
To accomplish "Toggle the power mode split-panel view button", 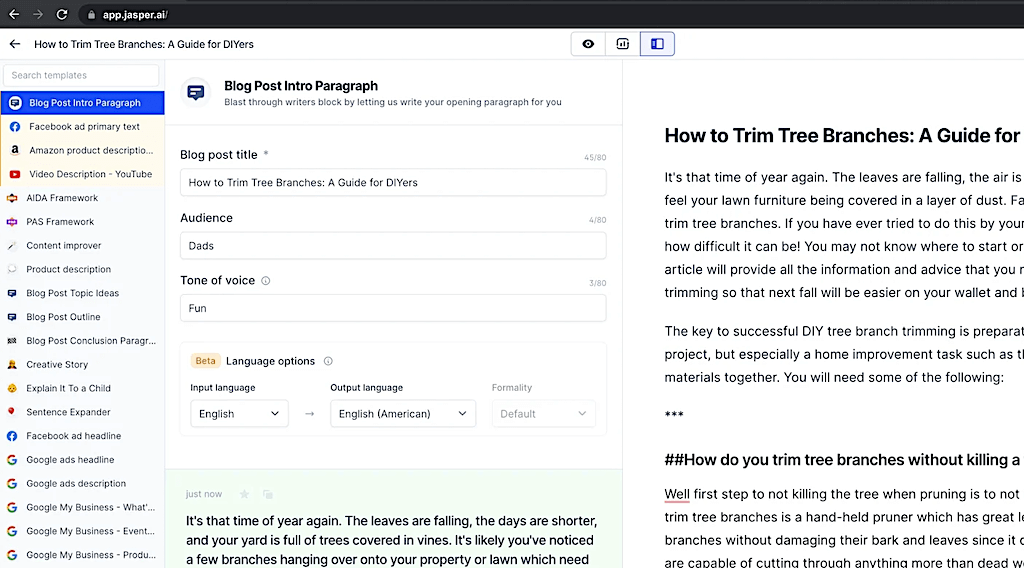I will 657,44.
